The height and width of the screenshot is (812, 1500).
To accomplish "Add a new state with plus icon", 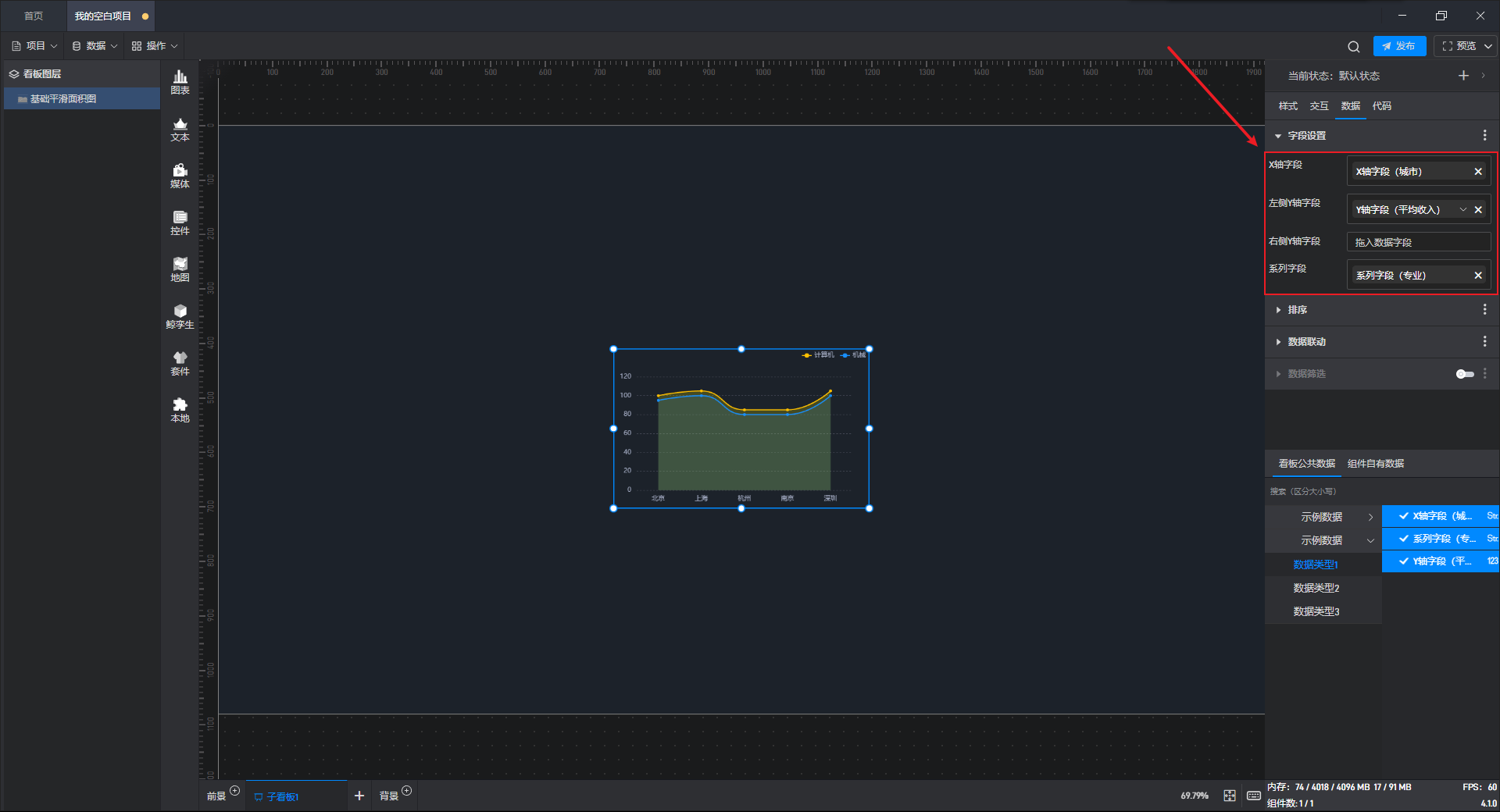I will pos(1463,76).
